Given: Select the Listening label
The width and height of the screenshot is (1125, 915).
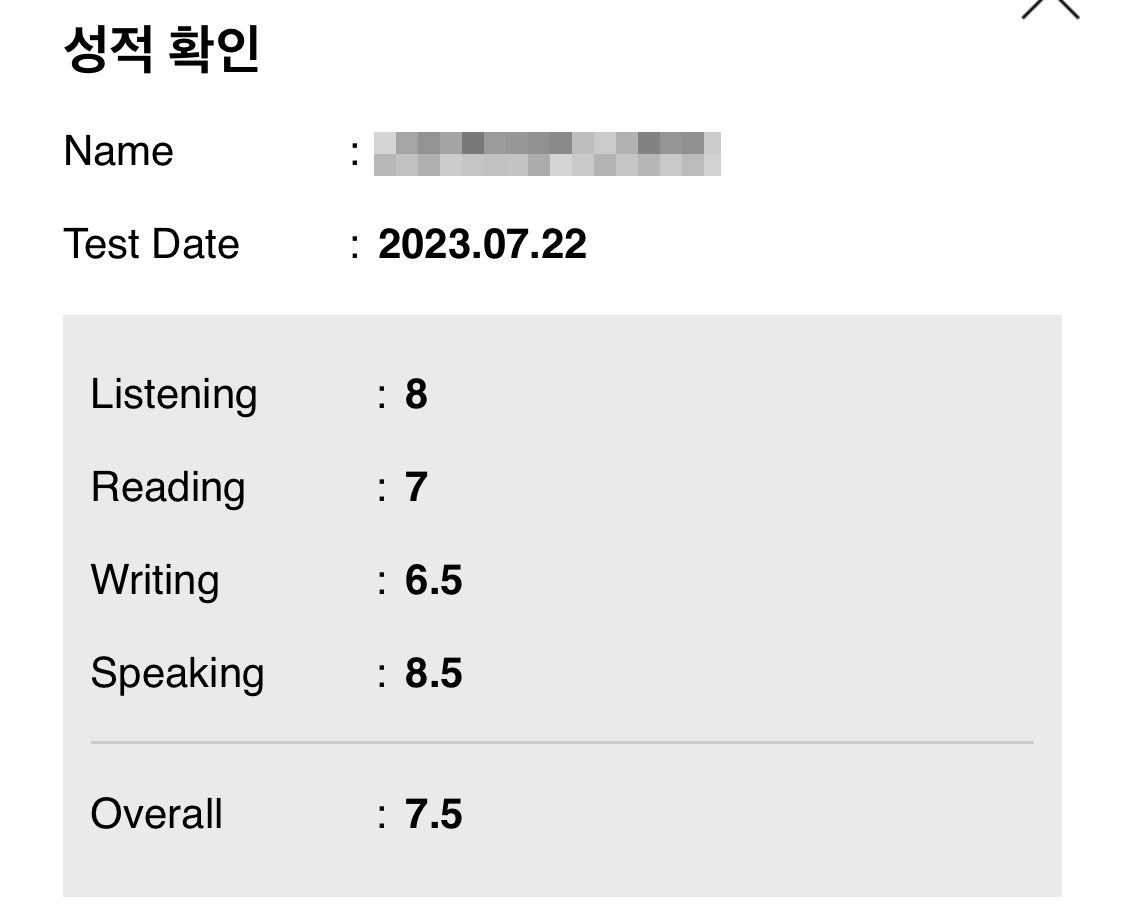Looking at the screenshot, I should 174,395.
